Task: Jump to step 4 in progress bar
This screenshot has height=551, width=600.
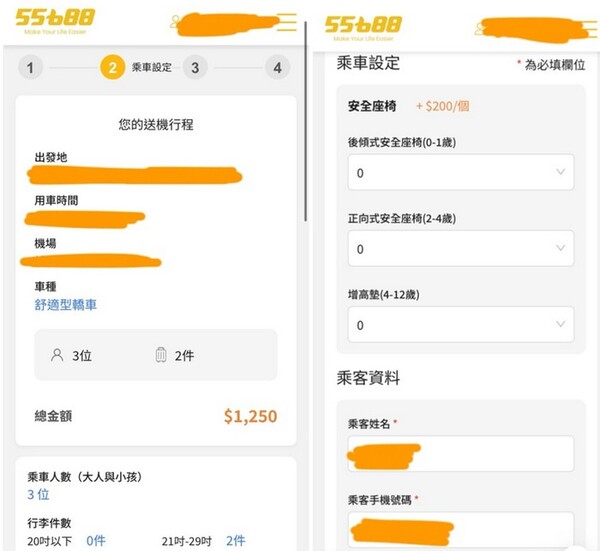Action: (x=277, y=68)
